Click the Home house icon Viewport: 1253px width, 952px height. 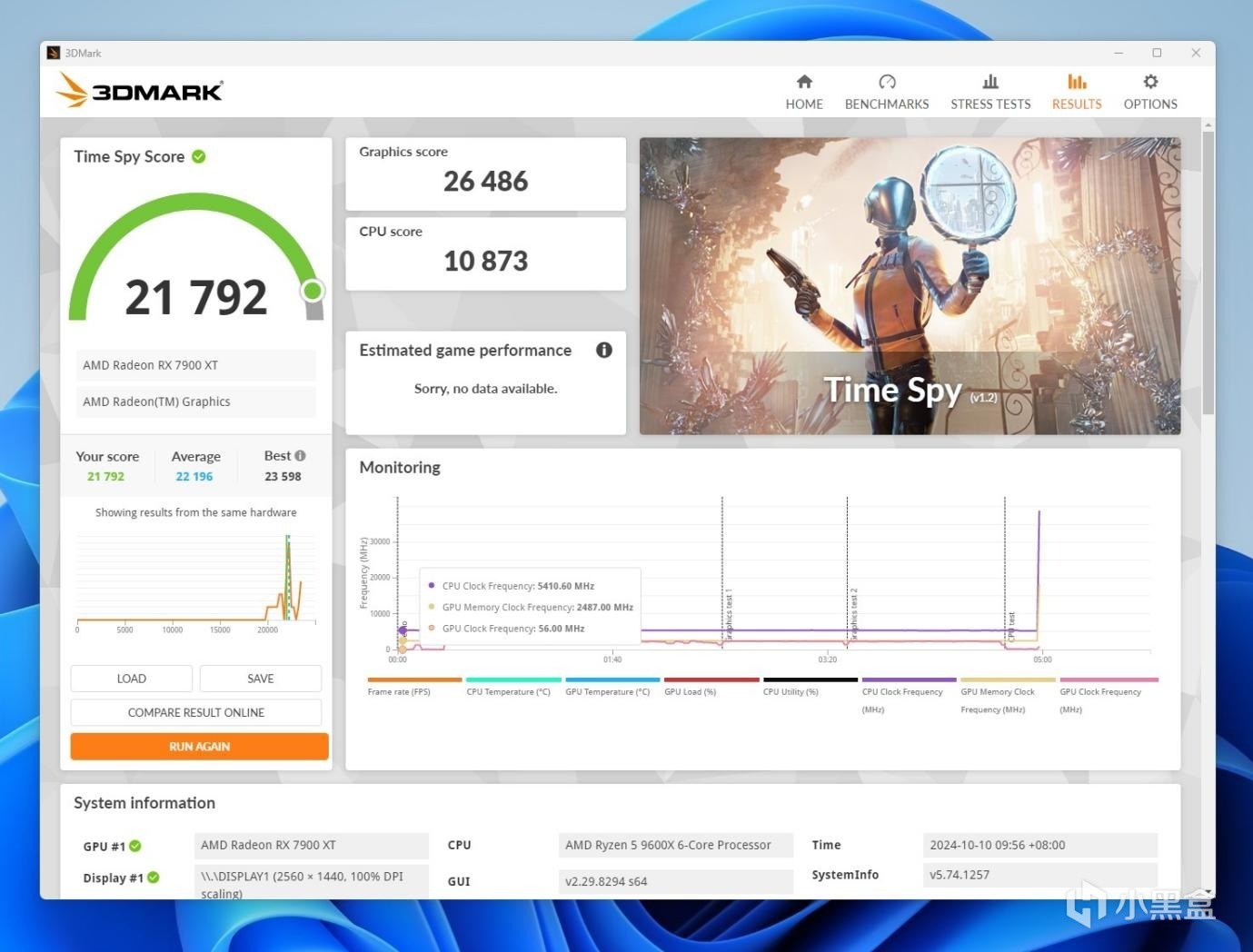click(x=804, y=82)
